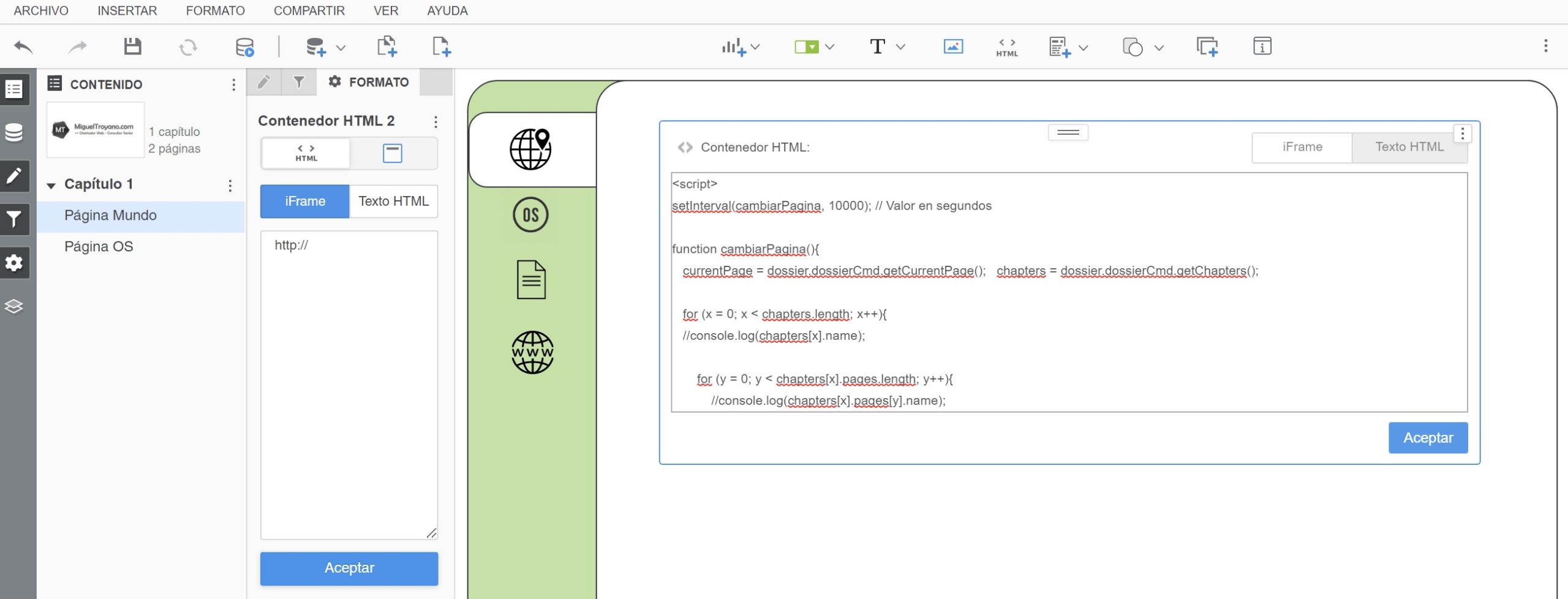This screenshot has width=1568, height=599.
Task: Undo the last action in toolbar
Action: click(x=23, y=47)
